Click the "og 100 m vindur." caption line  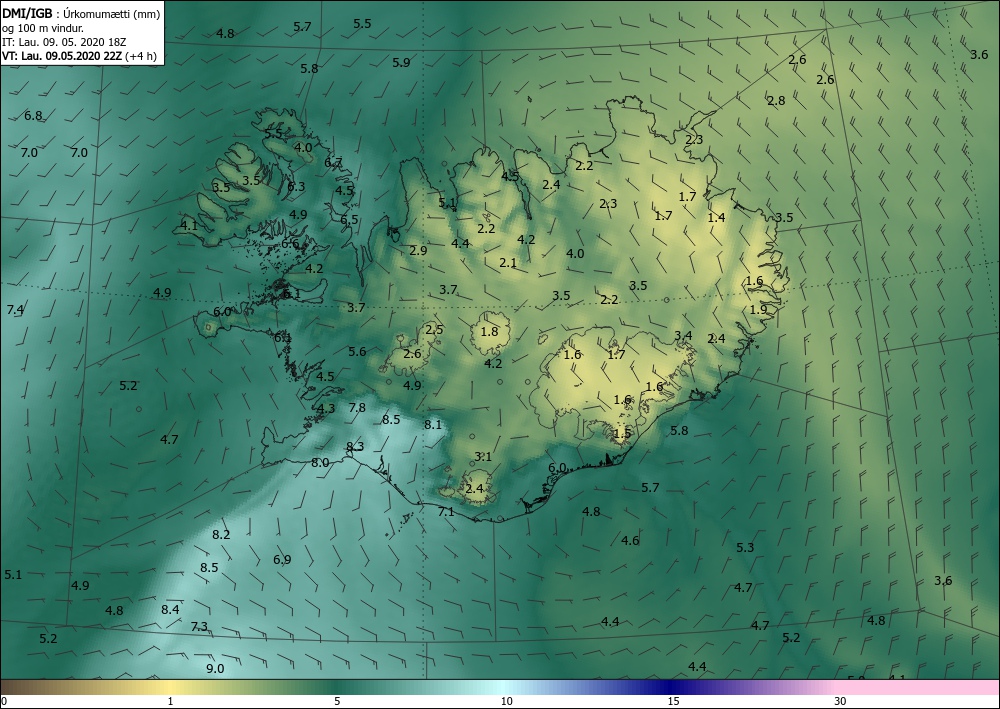pos(42,28)
